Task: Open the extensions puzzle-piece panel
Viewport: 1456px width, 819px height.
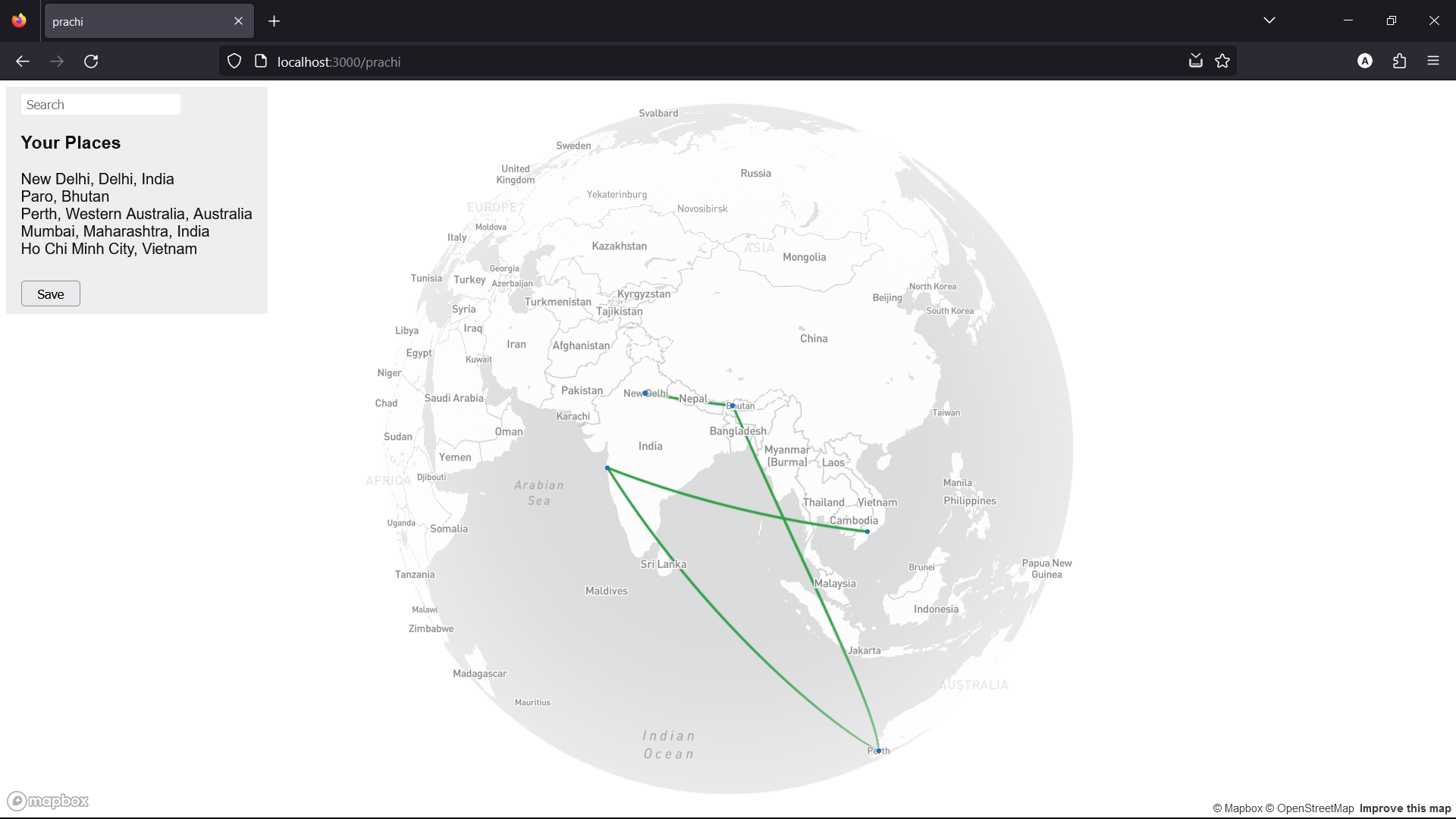Action: point(1399,61)
